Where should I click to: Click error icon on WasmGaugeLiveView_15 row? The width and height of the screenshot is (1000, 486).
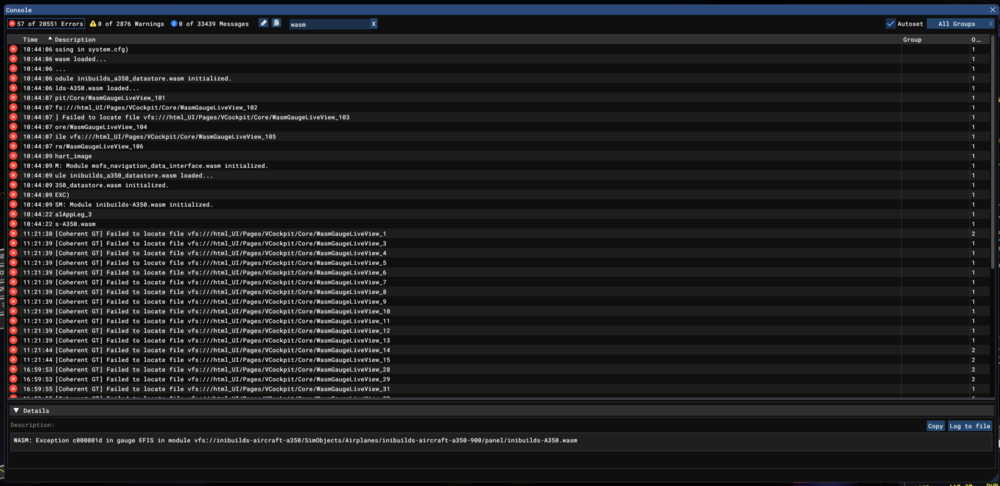coord(13,360)
